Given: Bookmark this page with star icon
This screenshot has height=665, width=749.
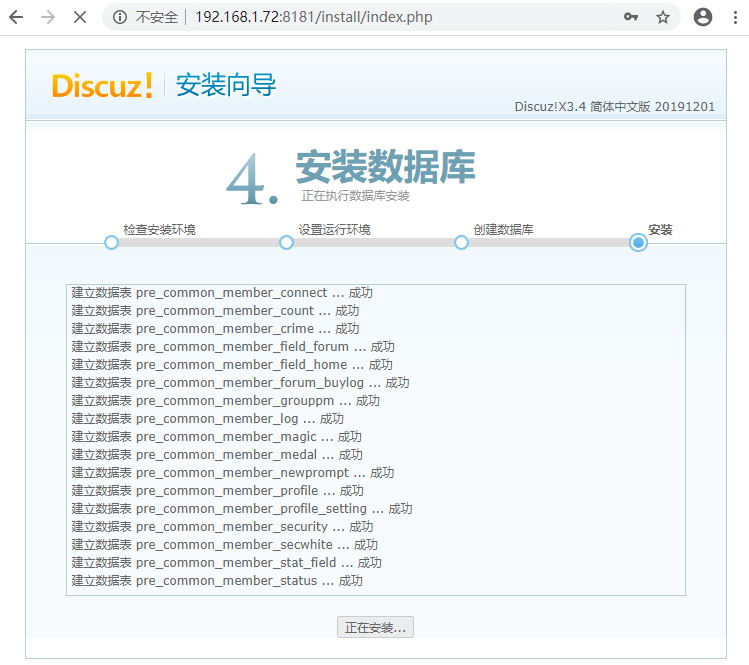Looking at the screenshot, I should (662, 17).
